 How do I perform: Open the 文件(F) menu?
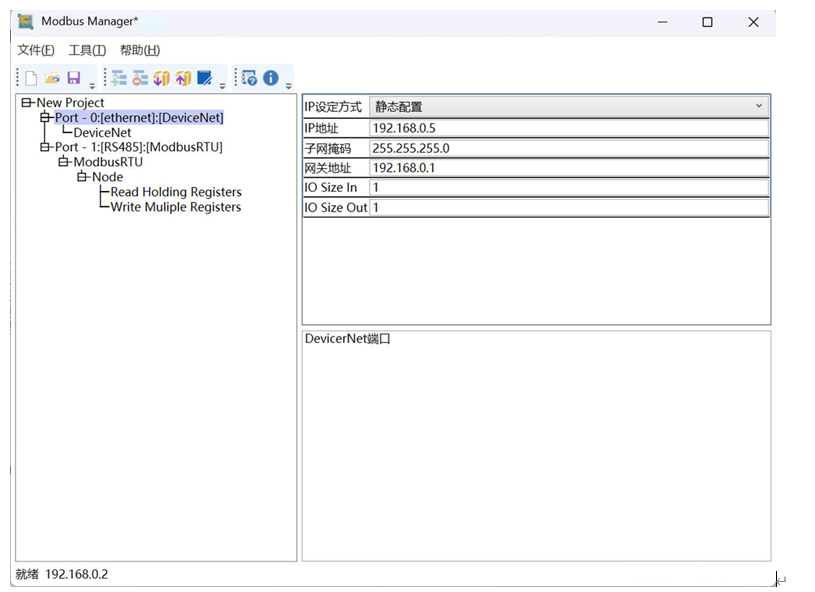tap(36, 50)
